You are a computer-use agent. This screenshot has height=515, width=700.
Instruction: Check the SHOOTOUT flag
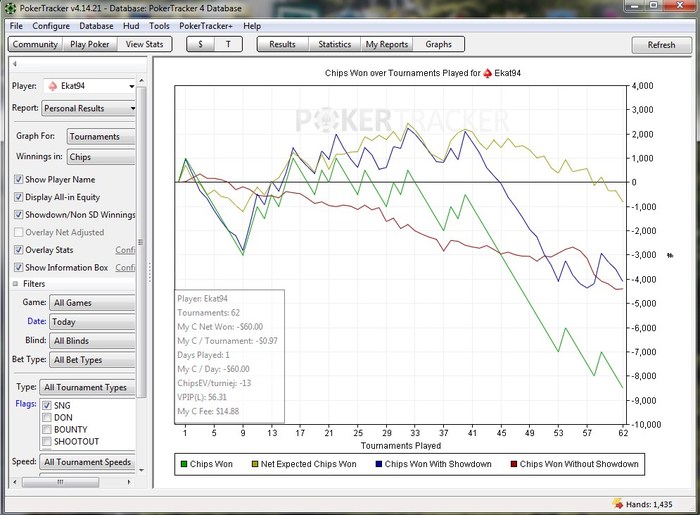[x=46, y=441]
